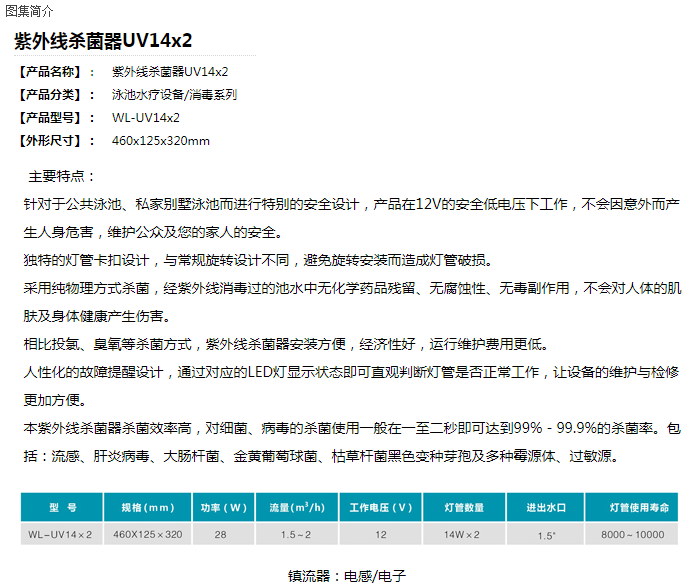Click the 8000~10000 lifespan table cell
This screenshot has width=685, height=586.
tap(632, 535)
